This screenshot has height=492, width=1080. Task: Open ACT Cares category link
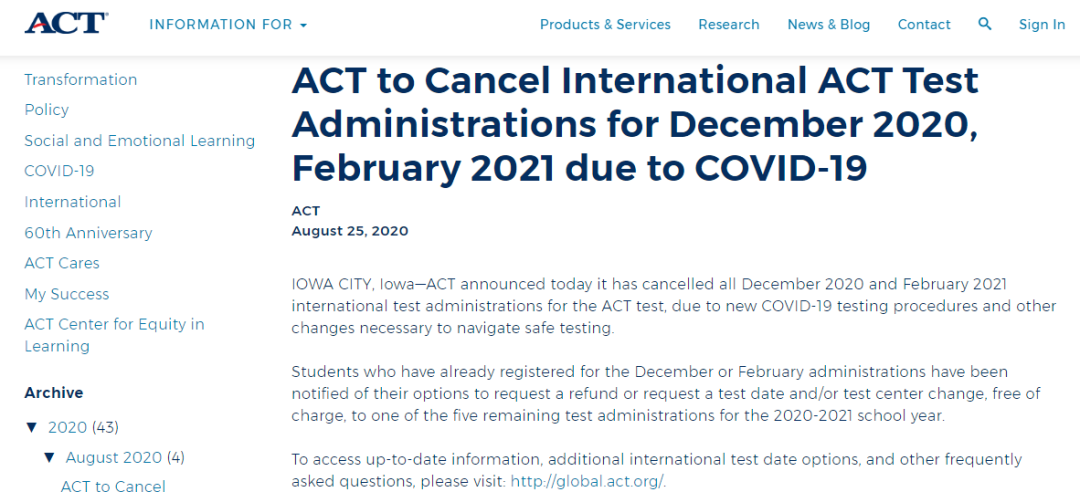[x=62, y=263]
